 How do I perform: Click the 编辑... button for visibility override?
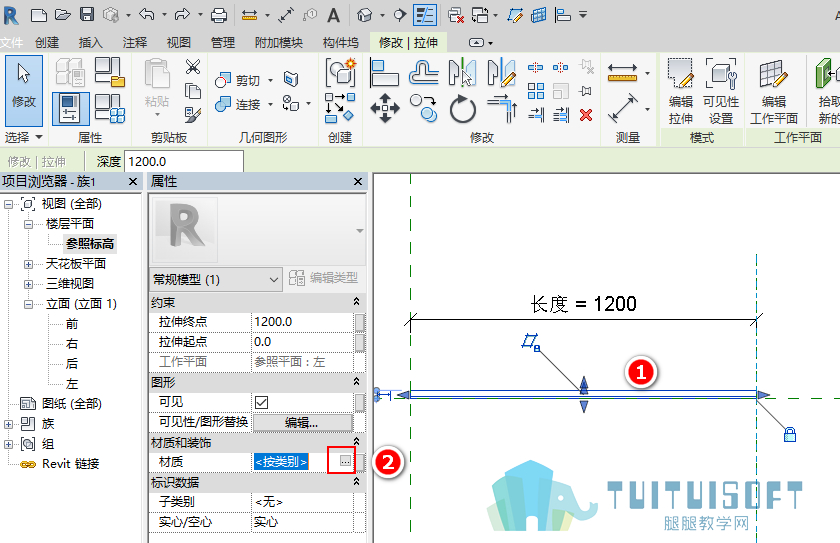pos(302,423)
